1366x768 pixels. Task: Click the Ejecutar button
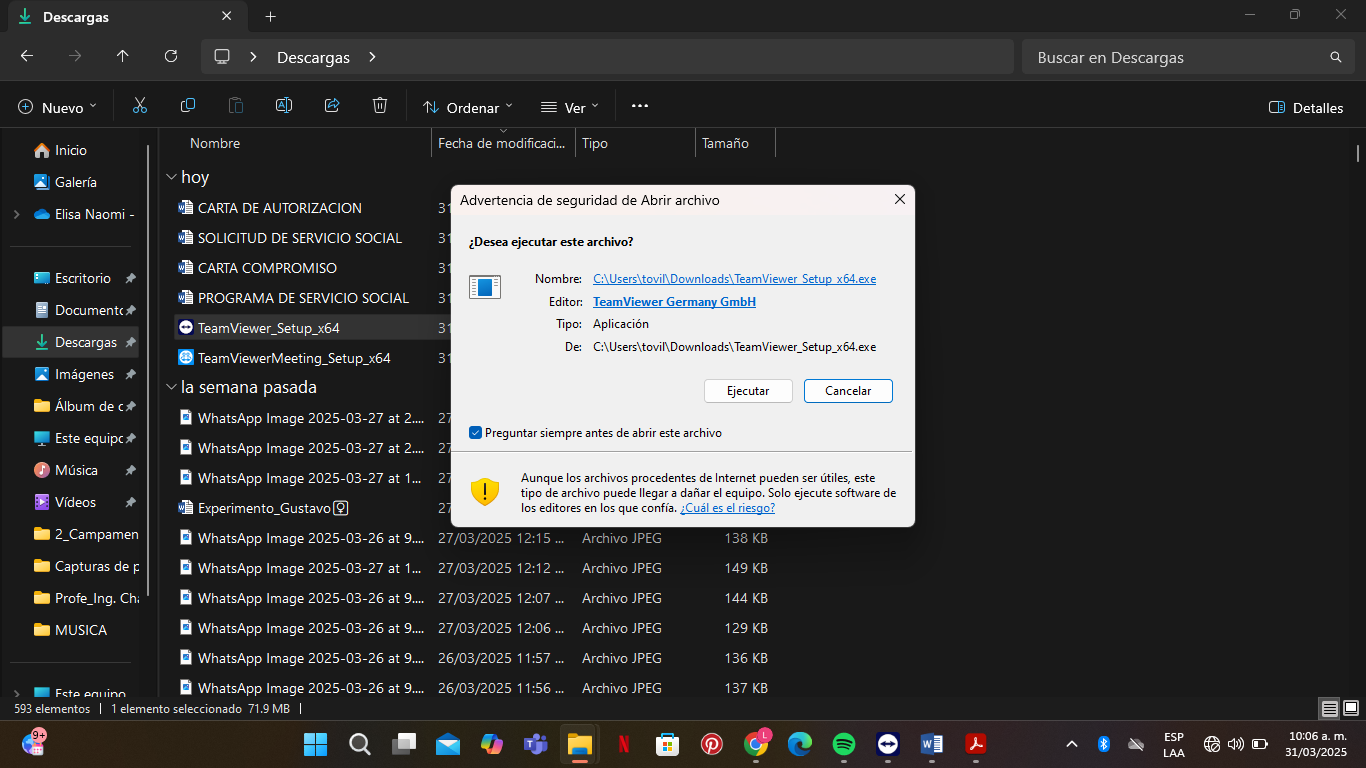748,391
